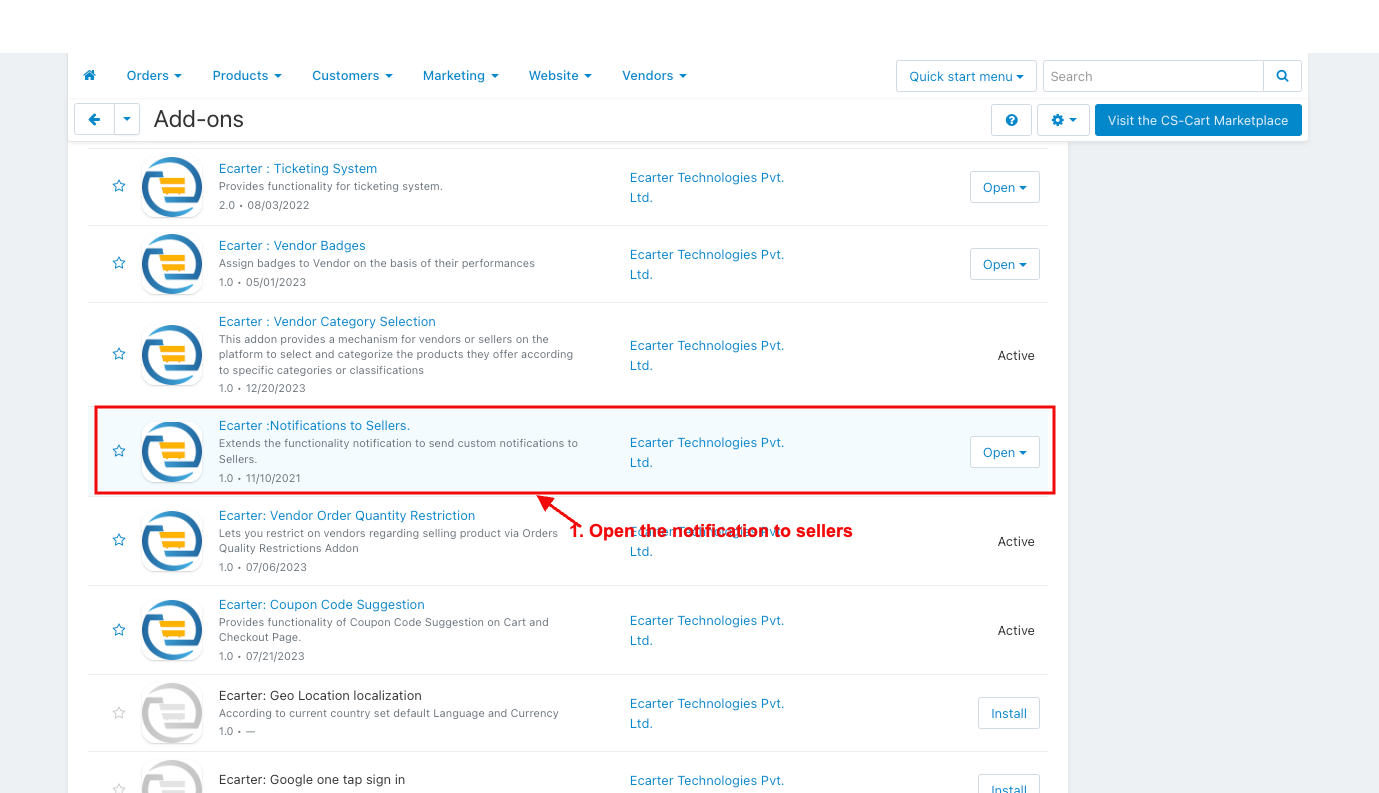Click developer link in Notifications to Sellers row
The width and height of the screenshot is (1379, 793).
(x=707, y=452)
